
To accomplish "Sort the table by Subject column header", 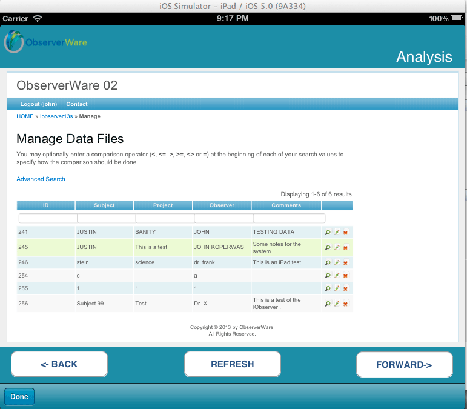I will (104, 205).
